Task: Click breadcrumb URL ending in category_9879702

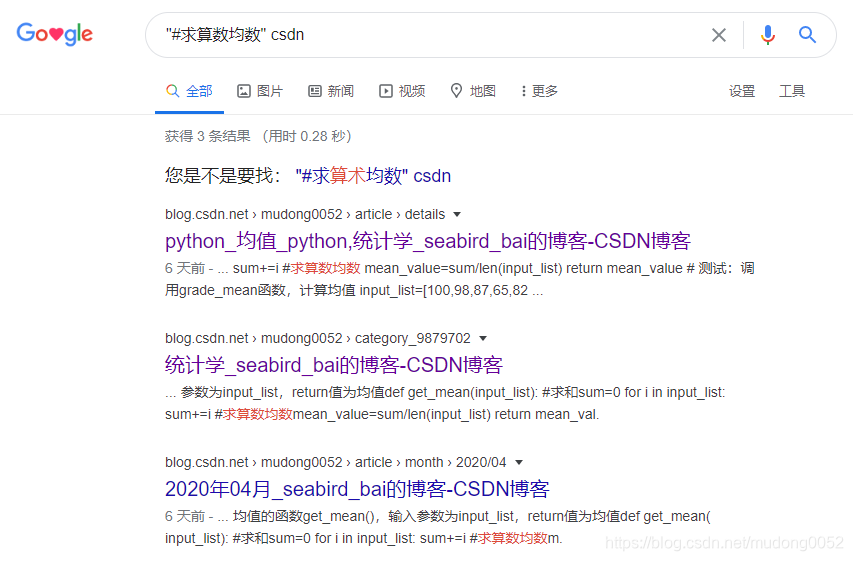Action: 318,338
